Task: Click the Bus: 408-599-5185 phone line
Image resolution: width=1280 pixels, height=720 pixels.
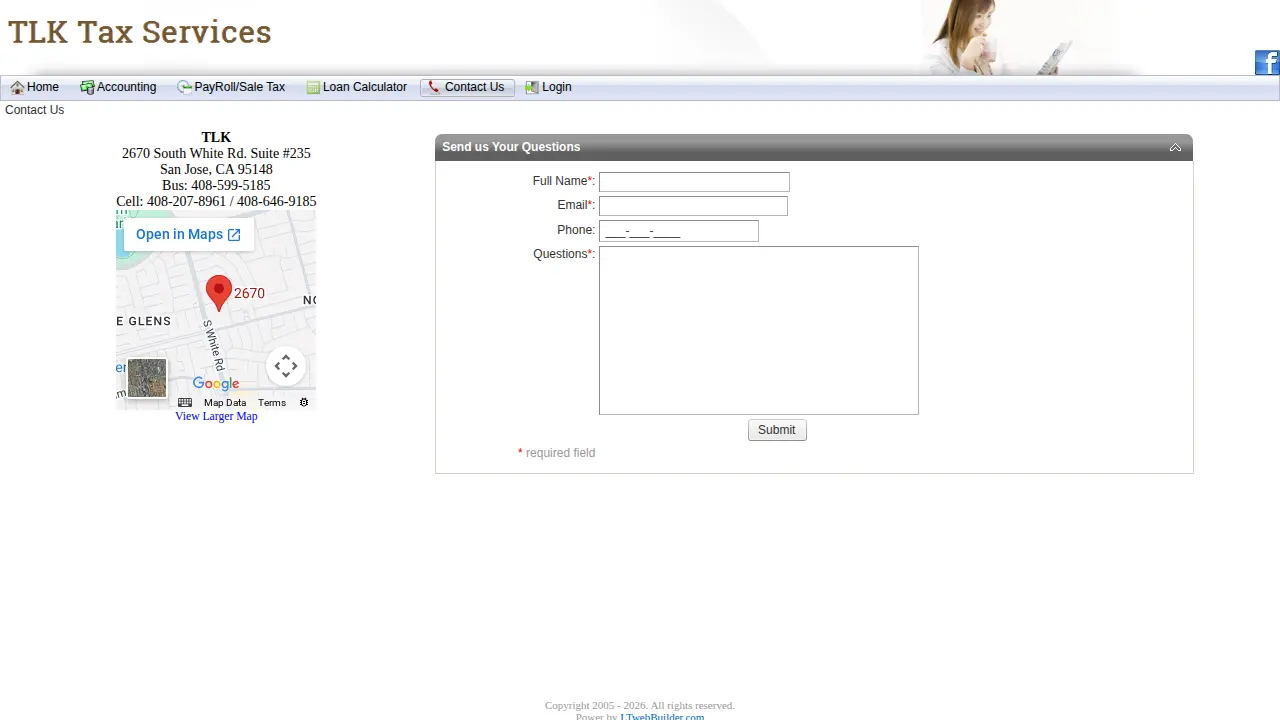Action: [x=216, y=185]
